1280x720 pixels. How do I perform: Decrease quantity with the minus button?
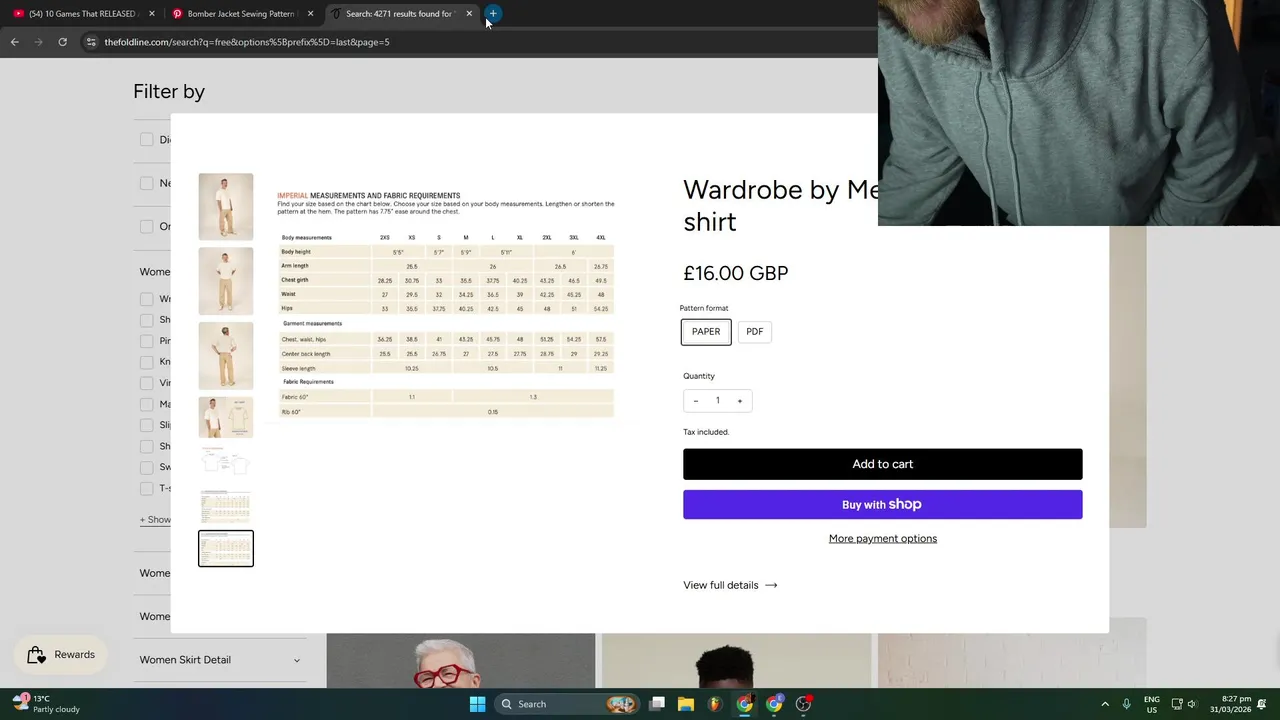(x=696, y=401)
